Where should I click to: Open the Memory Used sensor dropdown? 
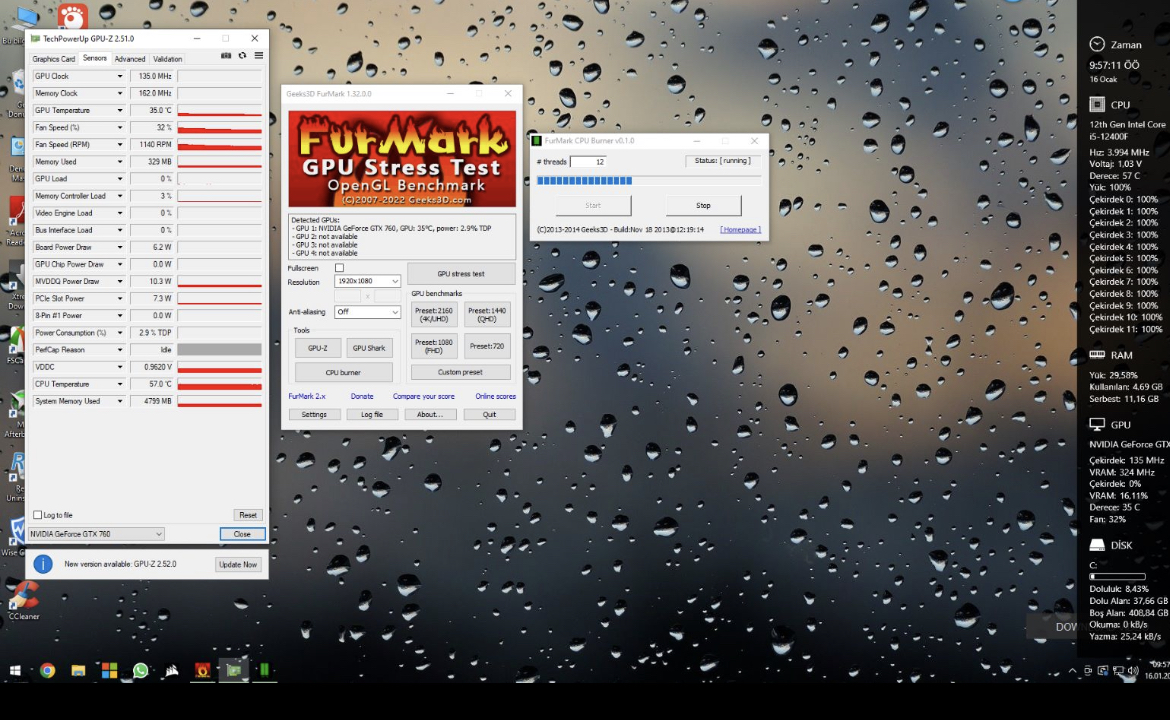tap(119, 162)
